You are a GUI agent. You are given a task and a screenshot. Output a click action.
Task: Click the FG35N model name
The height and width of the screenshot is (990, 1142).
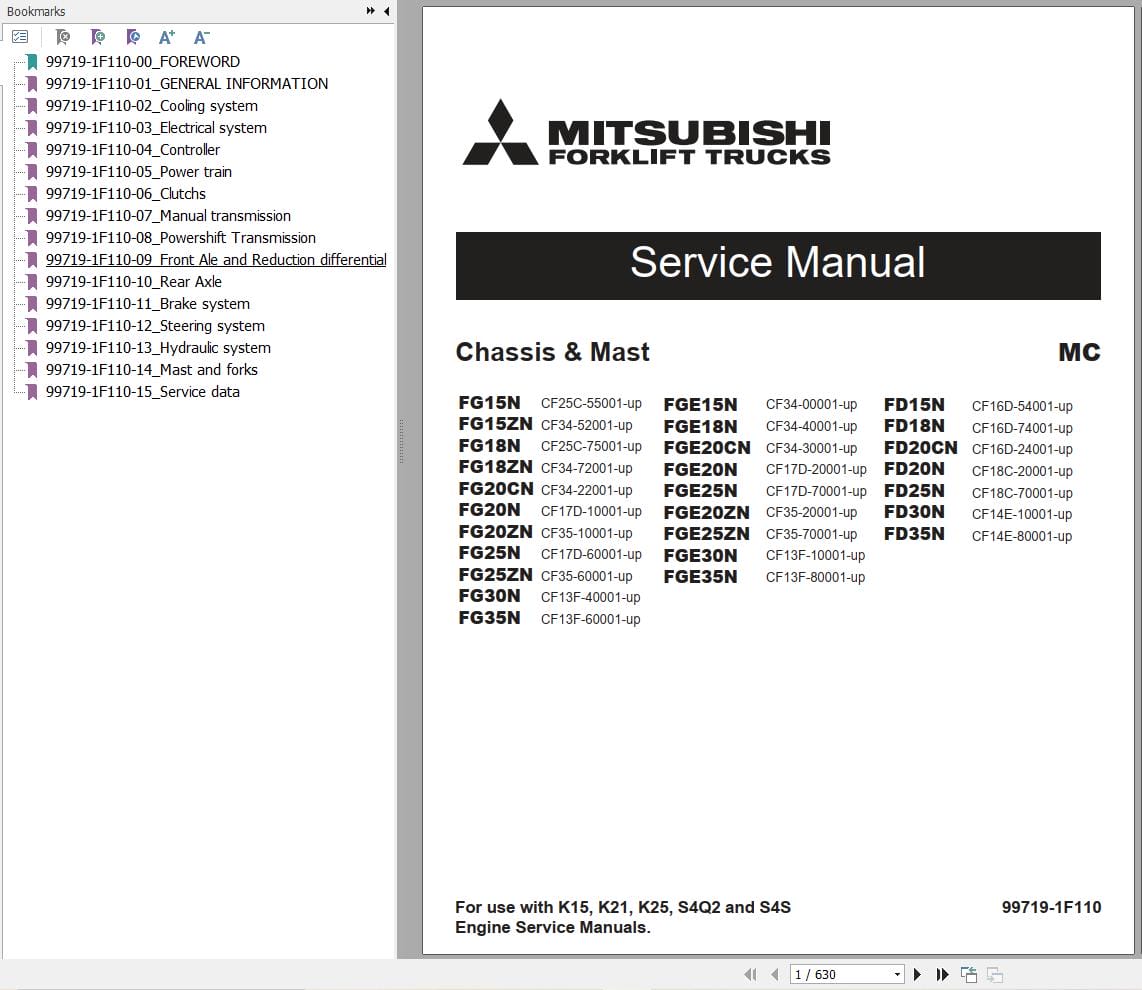[x=489, y=618]
